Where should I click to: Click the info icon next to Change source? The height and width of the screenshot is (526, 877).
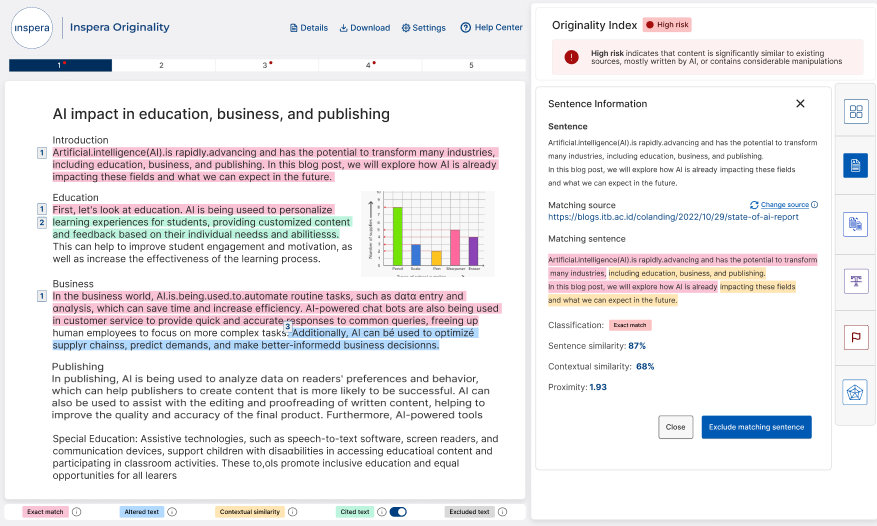pyautogui.click(x=814, y=205)
